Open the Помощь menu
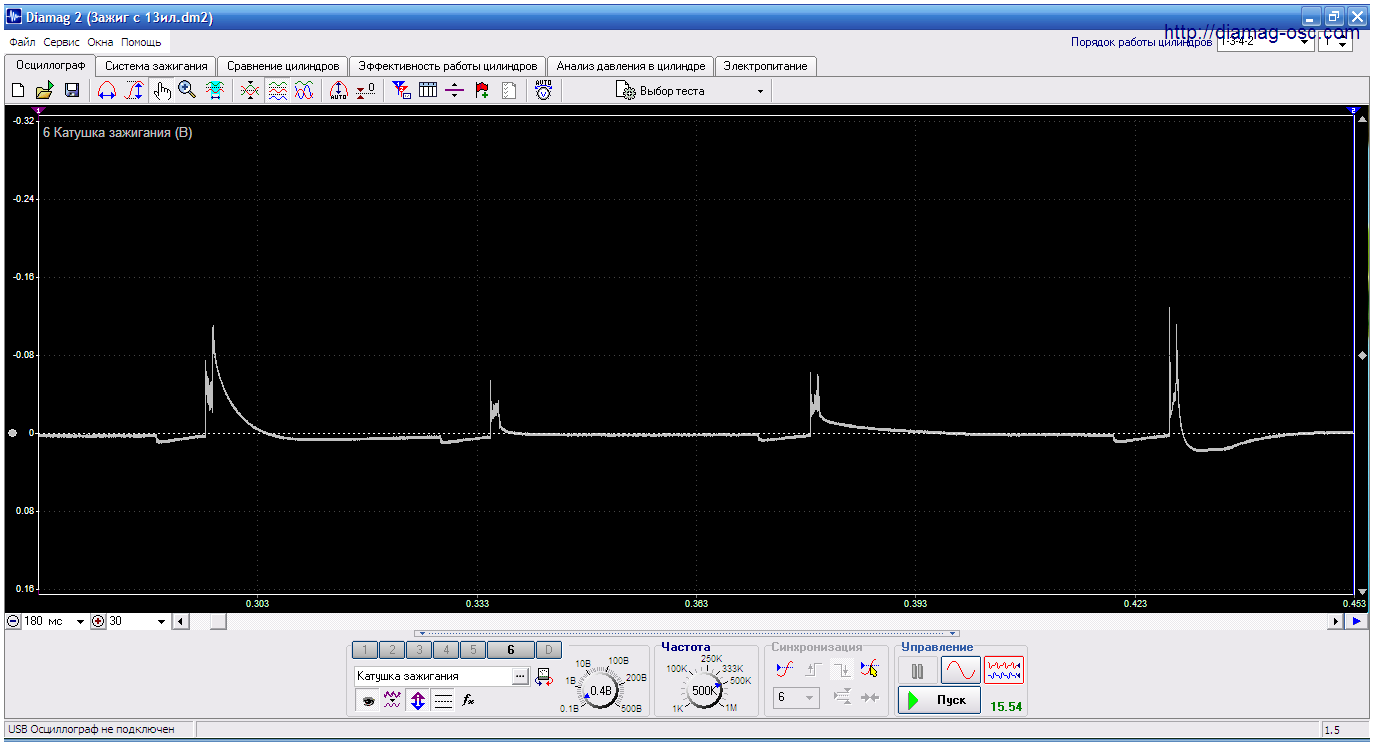 click(x=141, y=42)
